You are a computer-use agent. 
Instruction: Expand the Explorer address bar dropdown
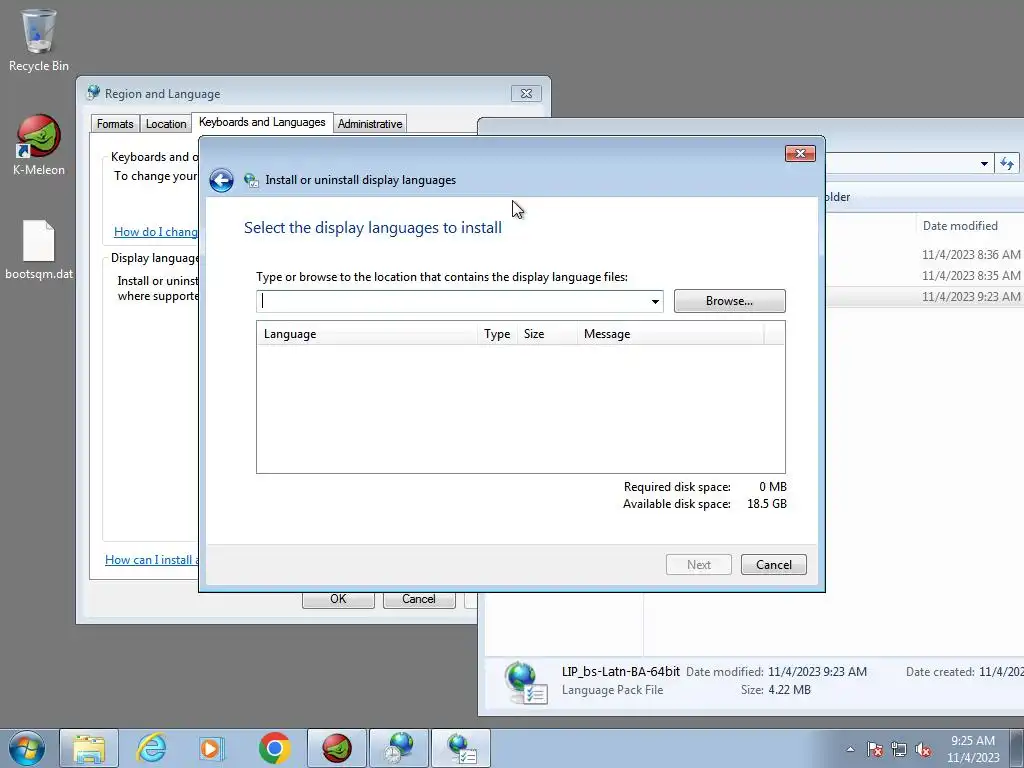click(x=984, y=164)
